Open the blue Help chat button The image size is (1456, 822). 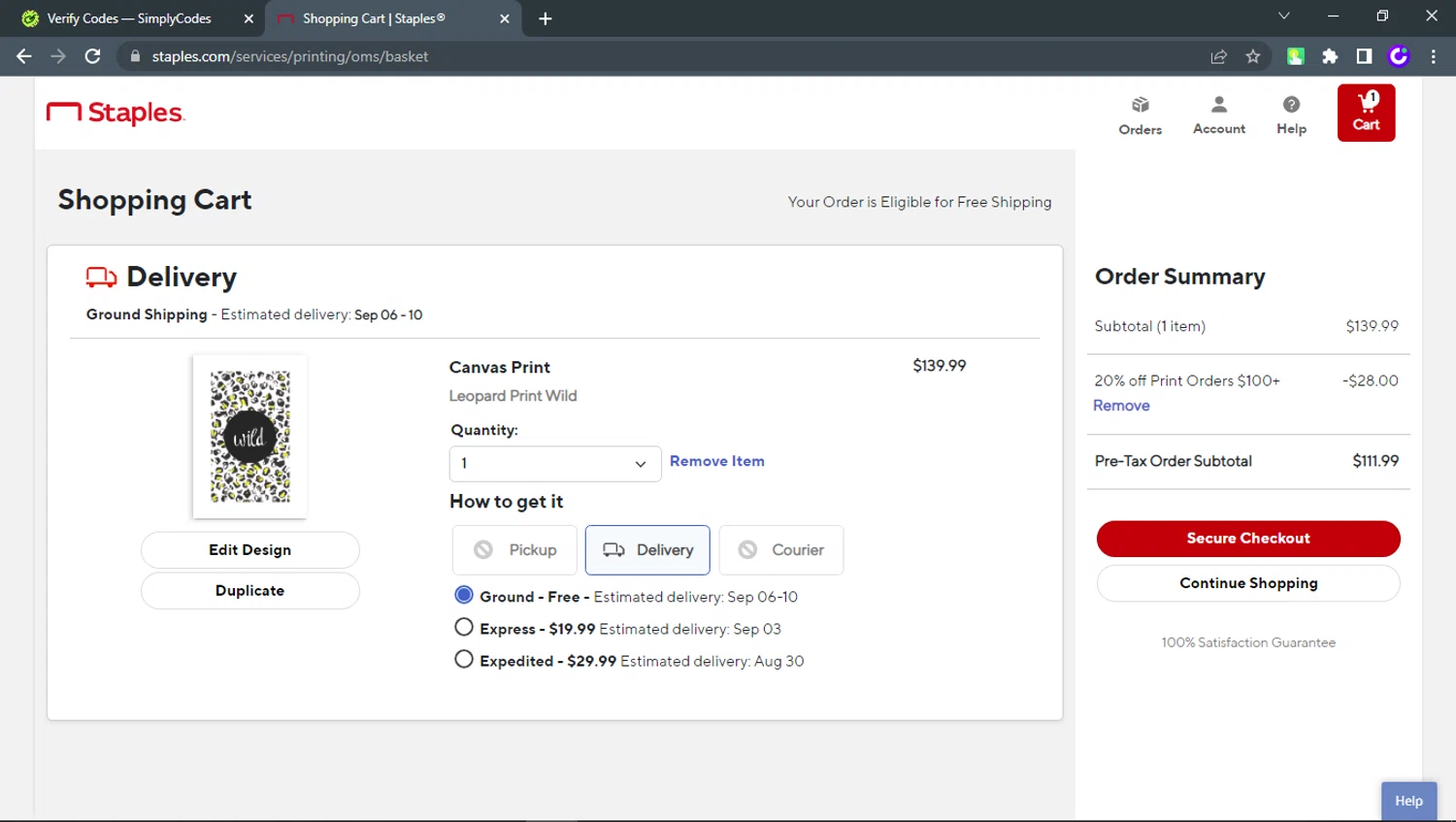tap(1408, 801)
